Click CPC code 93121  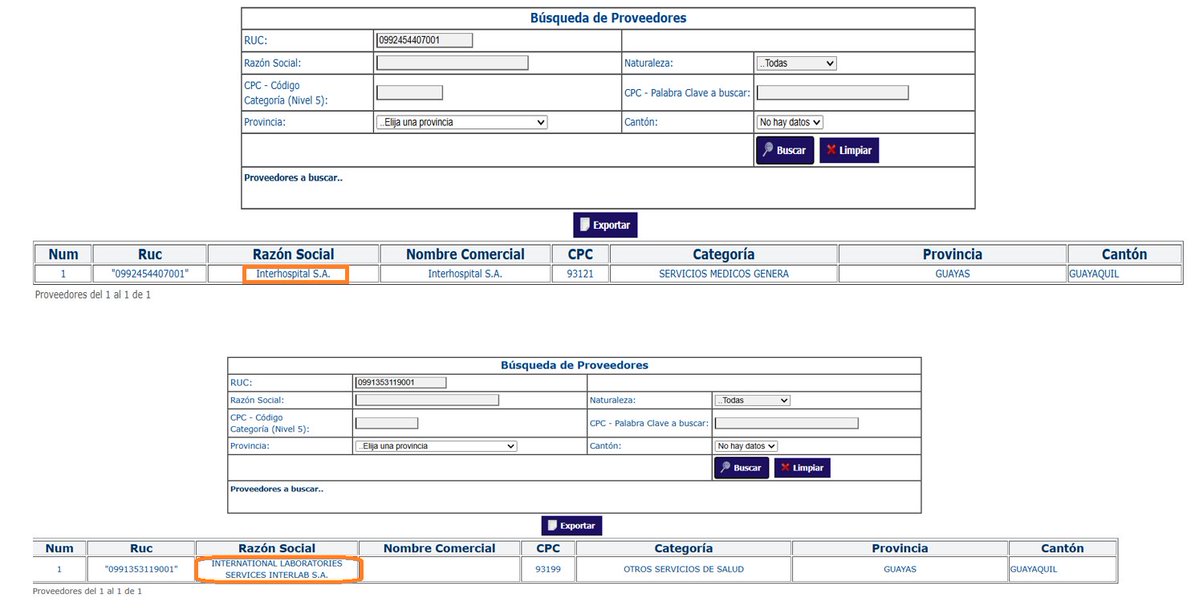pyautogui.click(x=580, y=274)
